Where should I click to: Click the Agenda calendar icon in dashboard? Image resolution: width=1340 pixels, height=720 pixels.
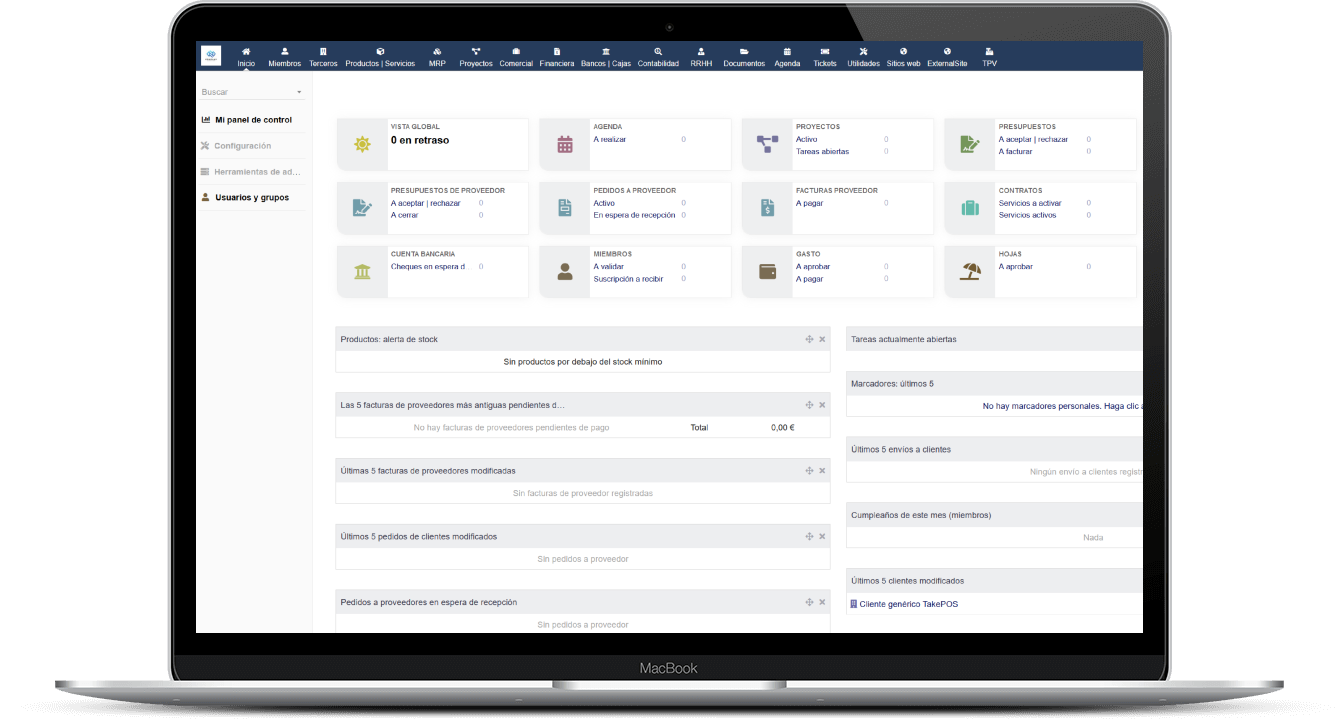pos(565,144)
